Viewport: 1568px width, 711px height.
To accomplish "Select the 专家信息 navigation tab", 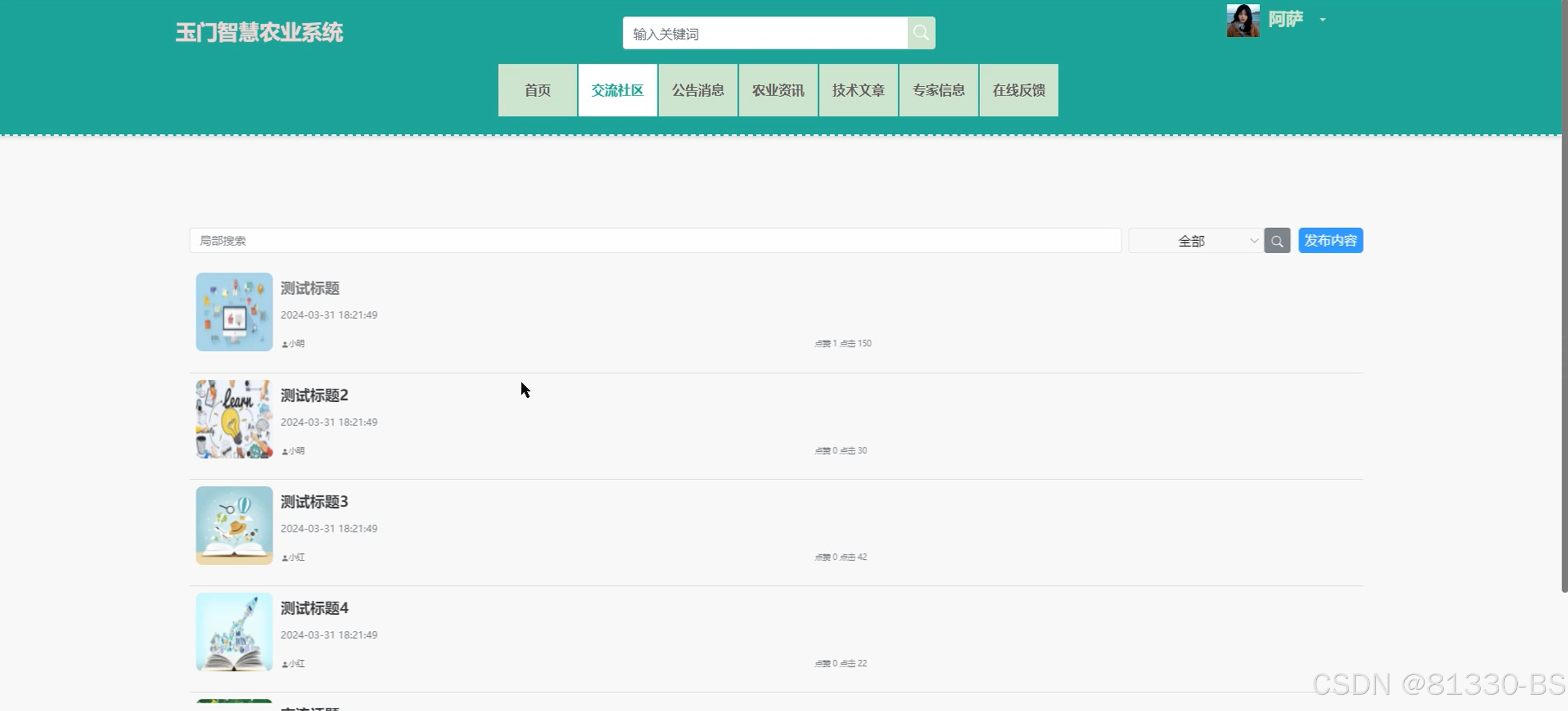I will point(938,90).
